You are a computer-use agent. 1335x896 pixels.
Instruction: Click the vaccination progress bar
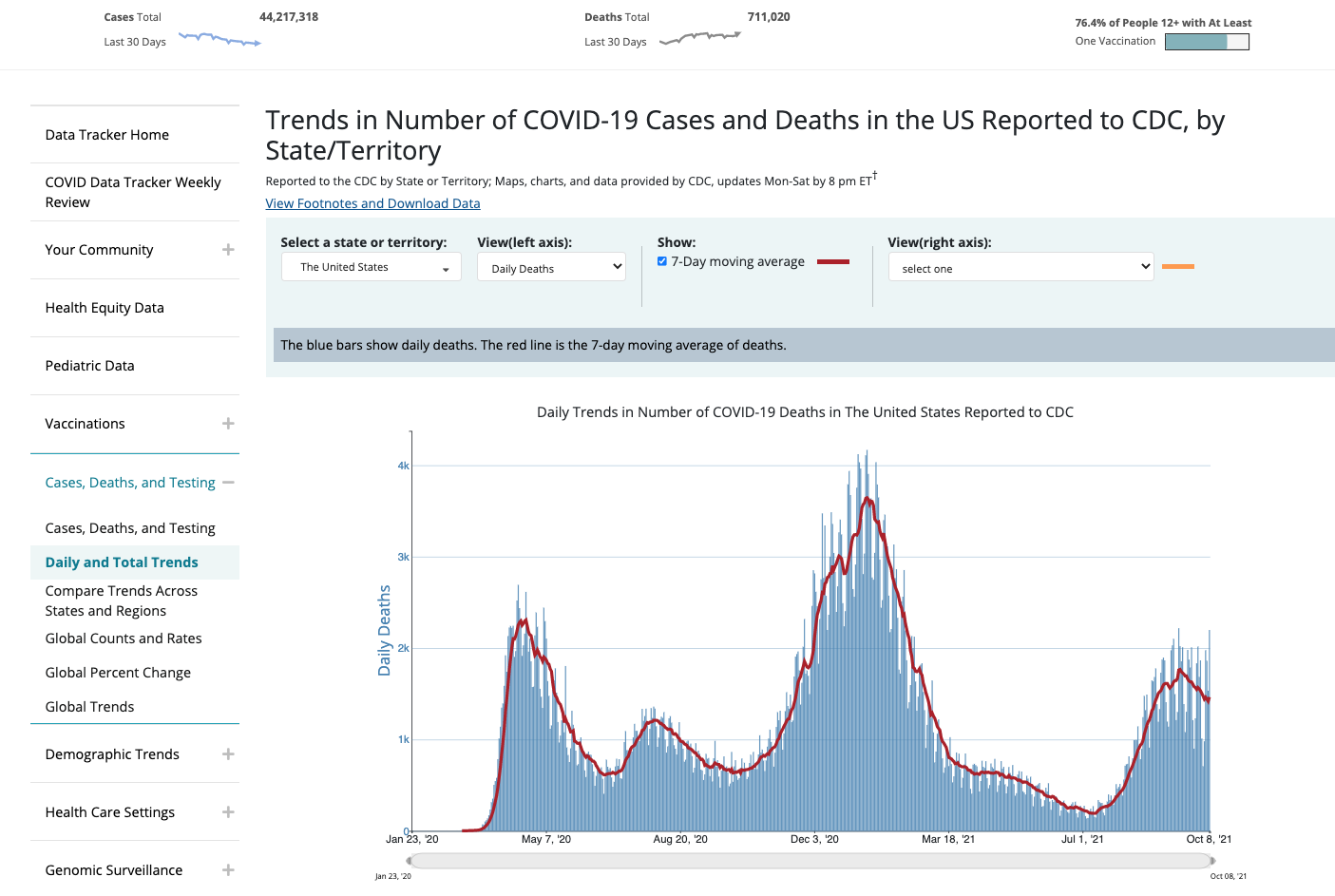[x=1207, y=42]
